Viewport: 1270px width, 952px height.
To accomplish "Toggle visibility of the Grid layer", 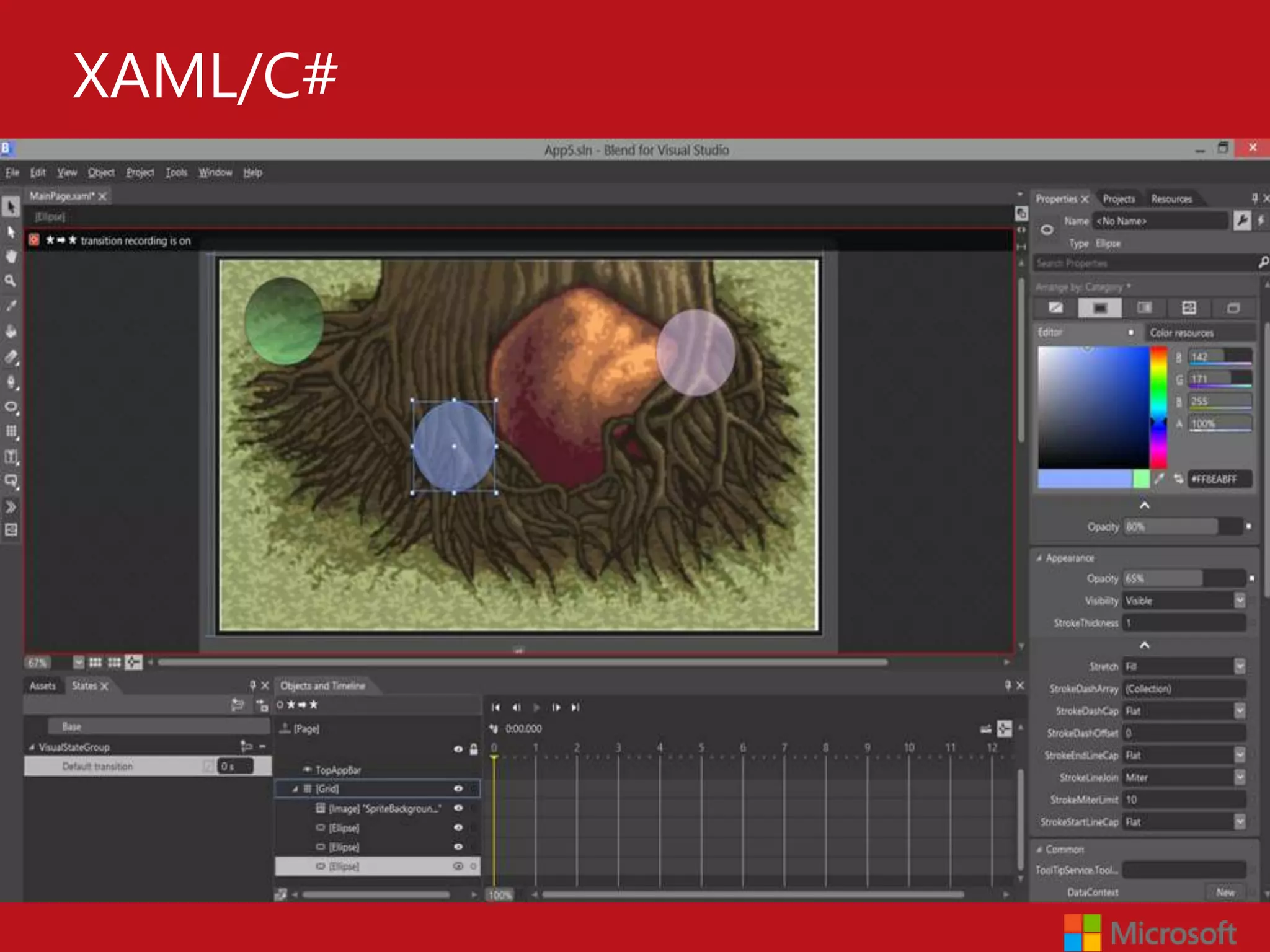I will 458,788.
